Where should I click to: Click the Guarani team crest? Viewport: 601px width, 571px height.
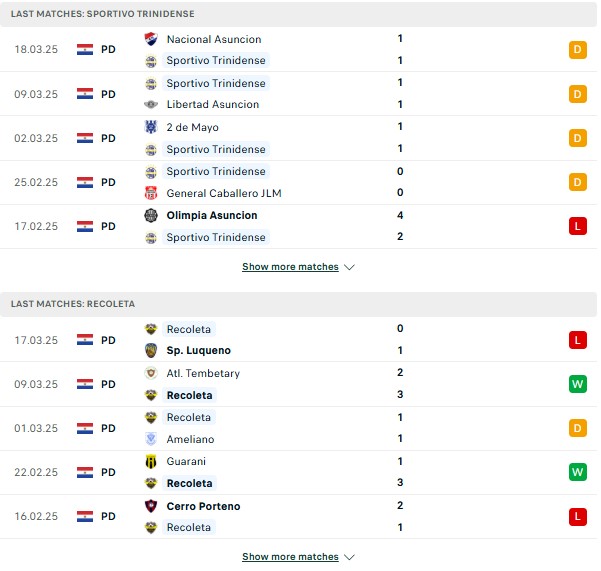(x=151, y=461)
